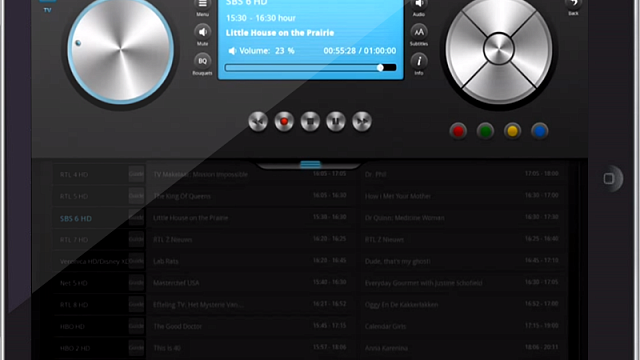Select program 'The Good Doctor'
Screen dimensions: 640x360
(178, 327)
